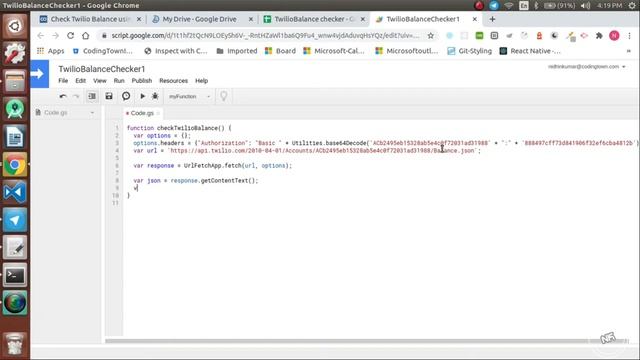
Task: Open the Resources menu
Action: 173,81
